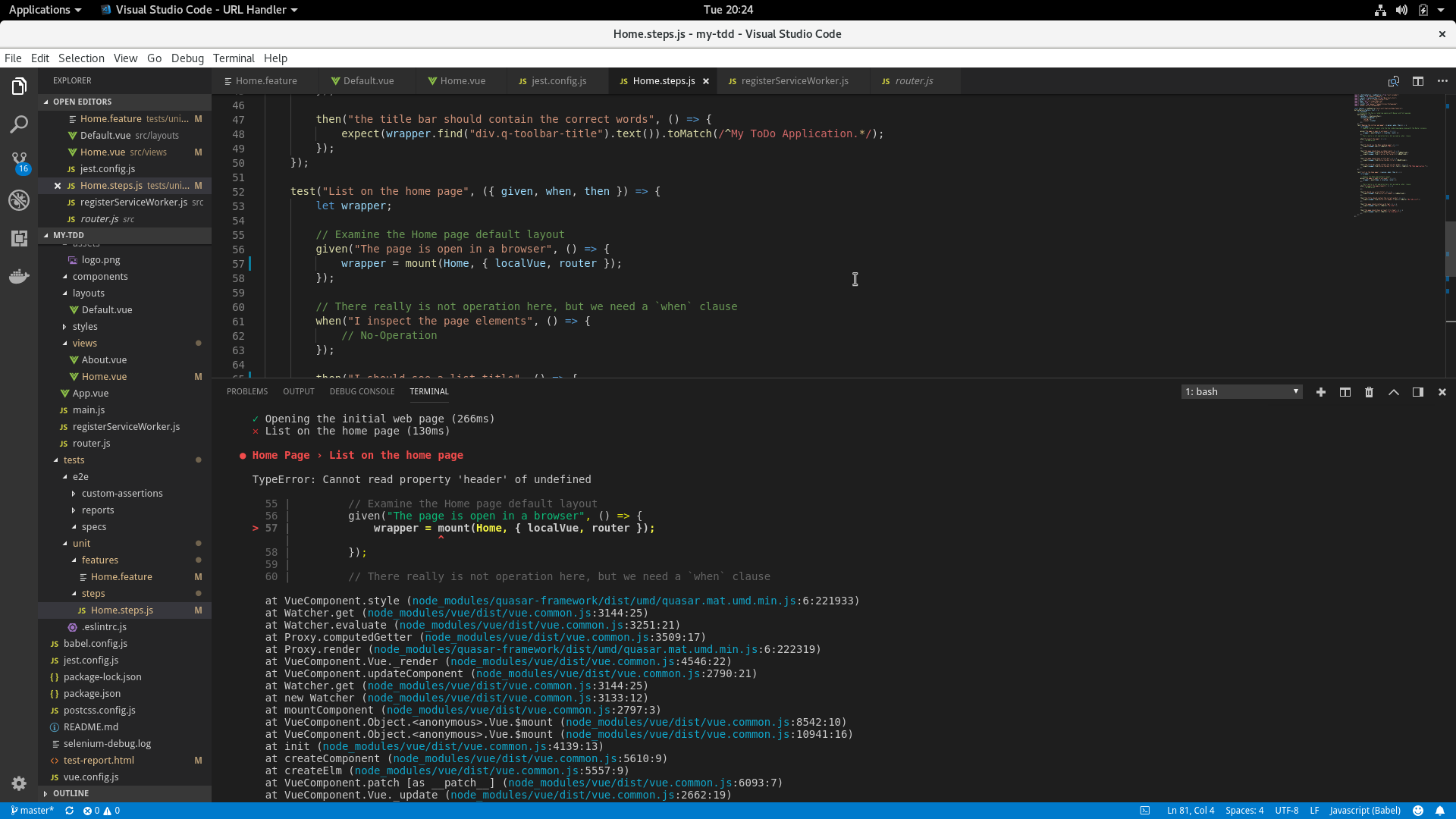Expand the styles folder
1456x819 pixels.
(x=85, y=327)
